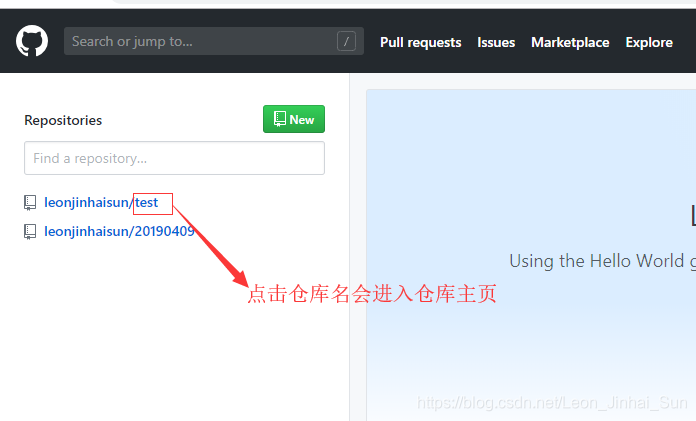Screen dimensions: 696x421
Task: Create a repository with the New button
Action: 294,119
